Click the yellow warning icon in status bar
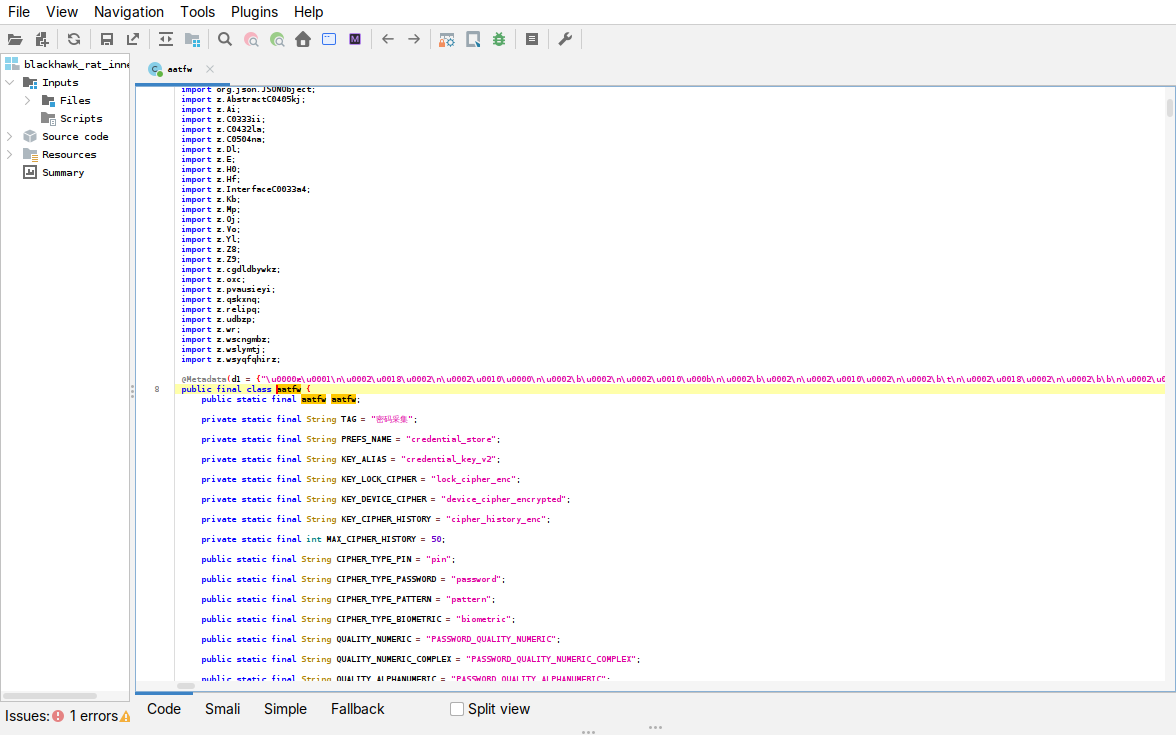1176x735 pixels. 125,717
